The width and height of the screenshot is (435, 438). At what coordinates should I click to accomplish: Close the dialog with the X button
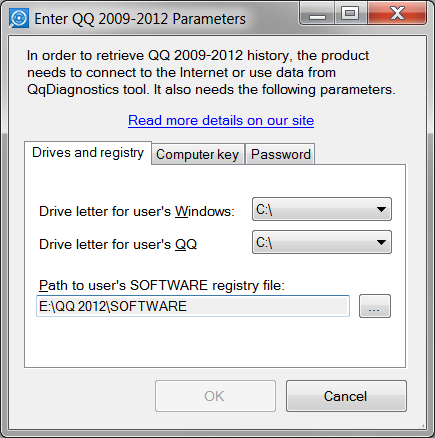tap(397, 13)
